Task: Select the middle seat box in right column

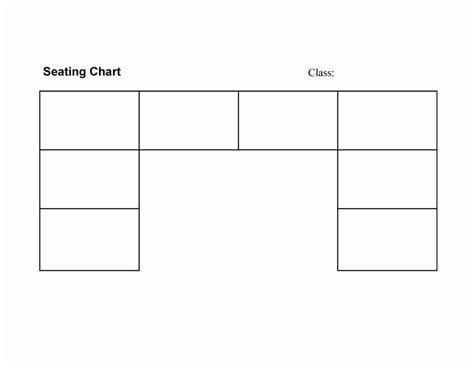Action: point(387,179)
